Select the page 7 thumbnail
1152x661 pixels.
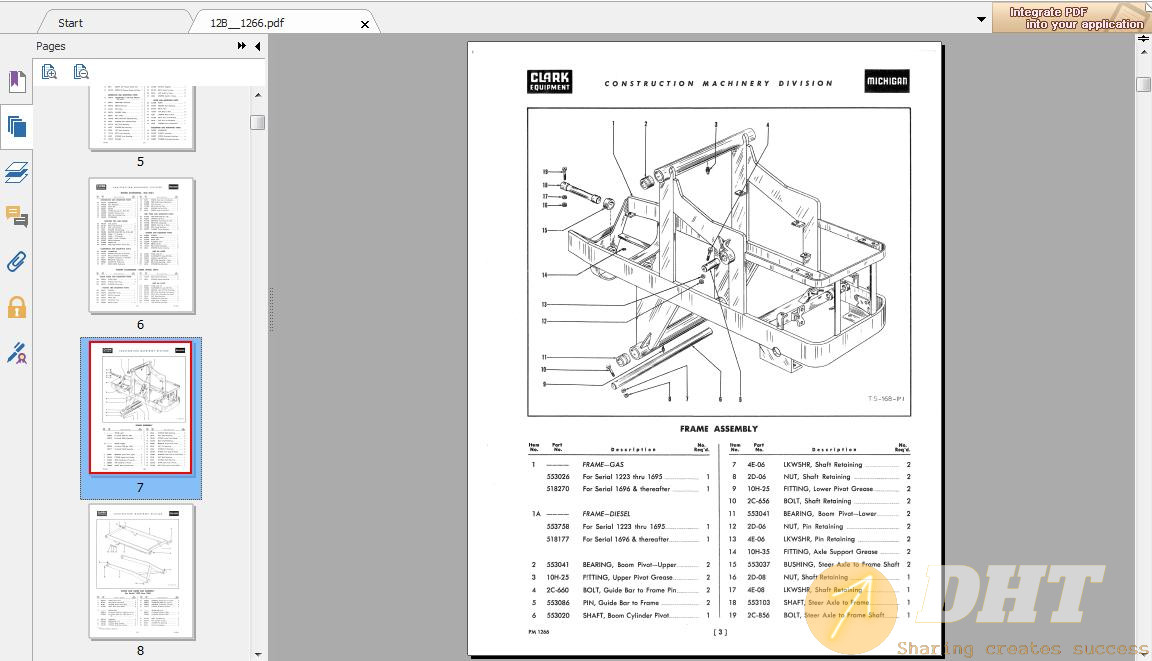140,408
